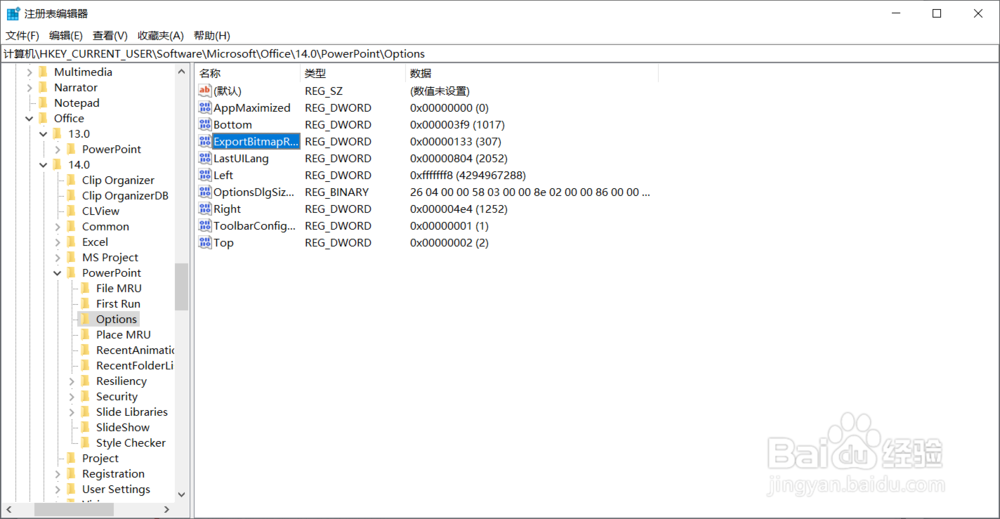Screen dimensions: 1000x519
Task: Expand the Narrator key
Action: click(x=29, y=87)
